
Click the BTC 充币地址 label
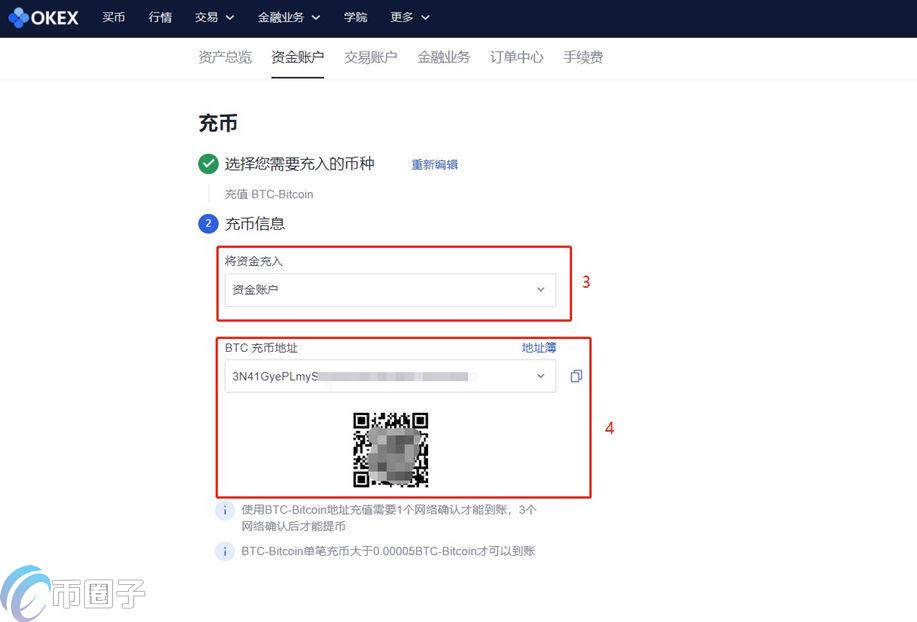click(x=261, y=348)
